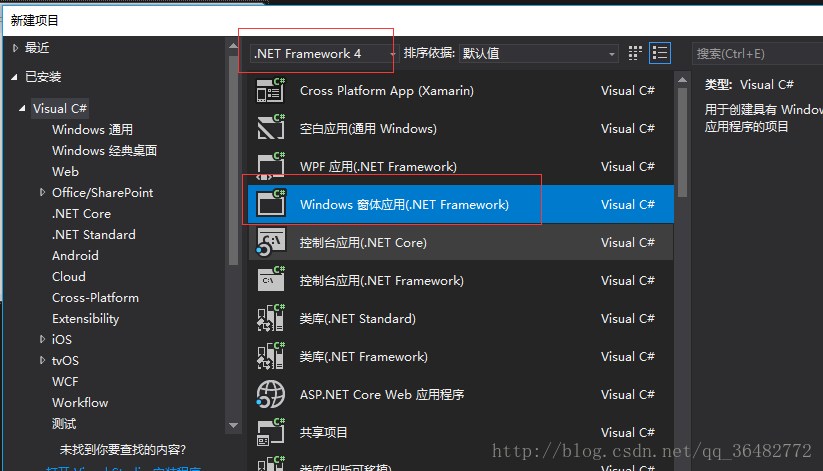
Task: Select the Extensibility category
Action: coord(86,318)
